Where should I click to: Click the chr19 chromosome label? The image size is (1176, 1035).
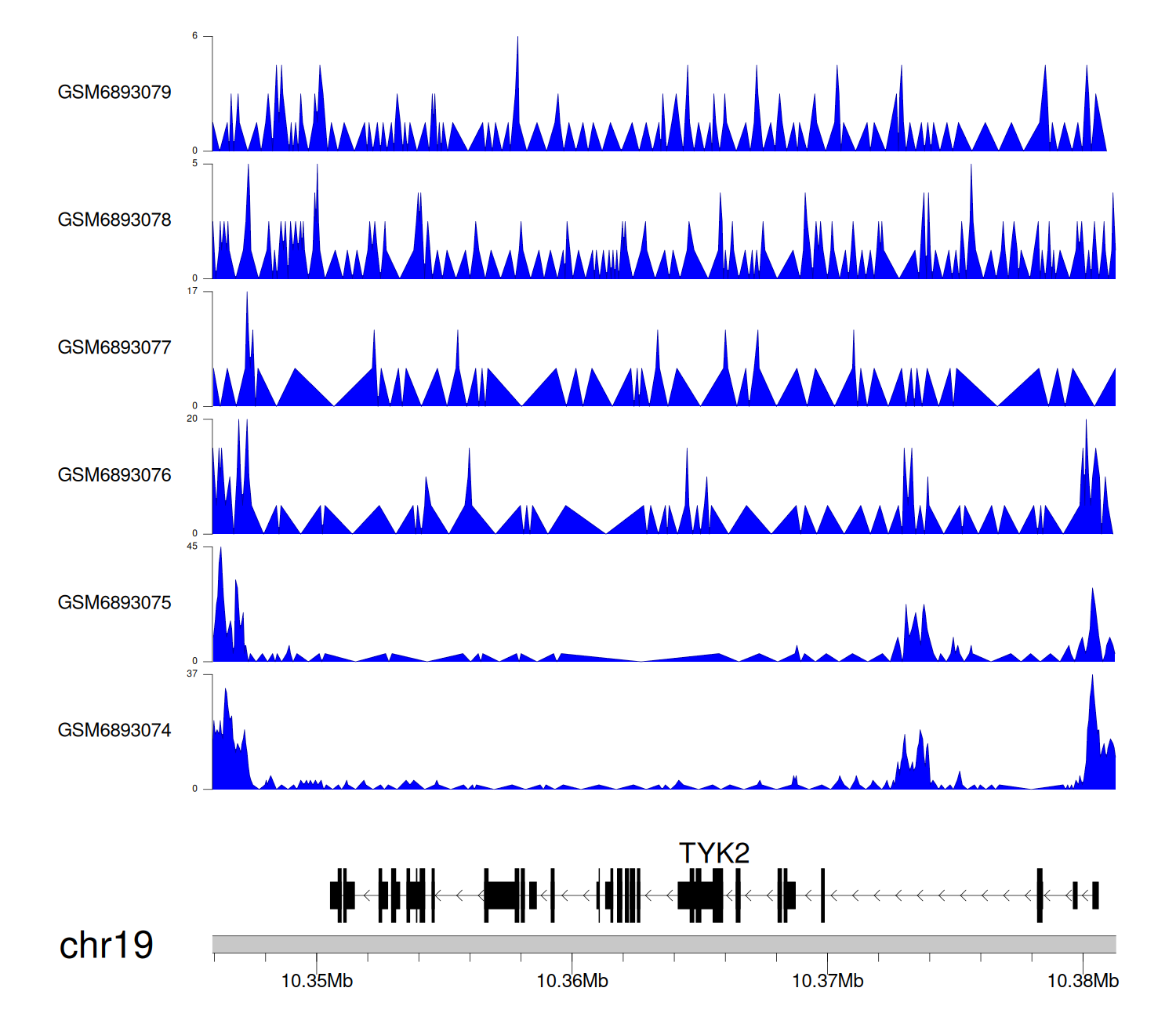[x=107, y=946]
